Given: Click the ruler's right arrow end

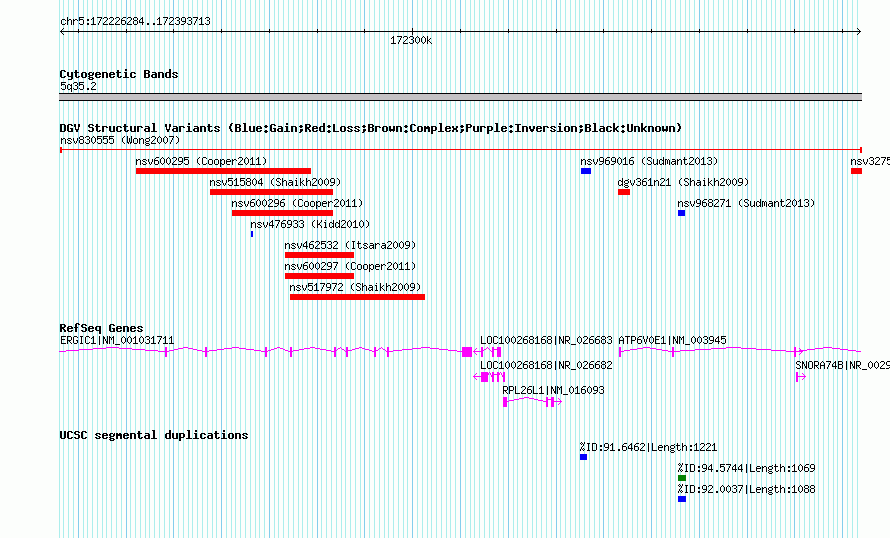Looking at the screenshot, I should coord(859,32).
